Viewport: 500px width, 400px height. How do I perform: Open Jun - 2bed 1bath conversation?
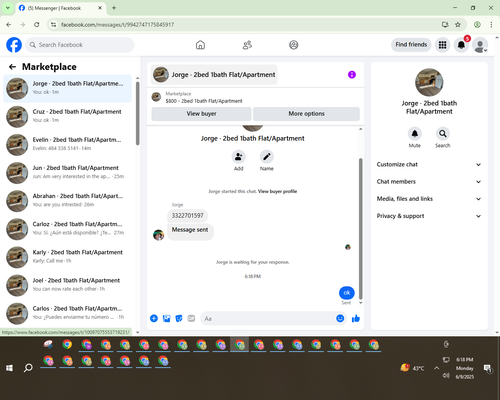coord(67,173)
